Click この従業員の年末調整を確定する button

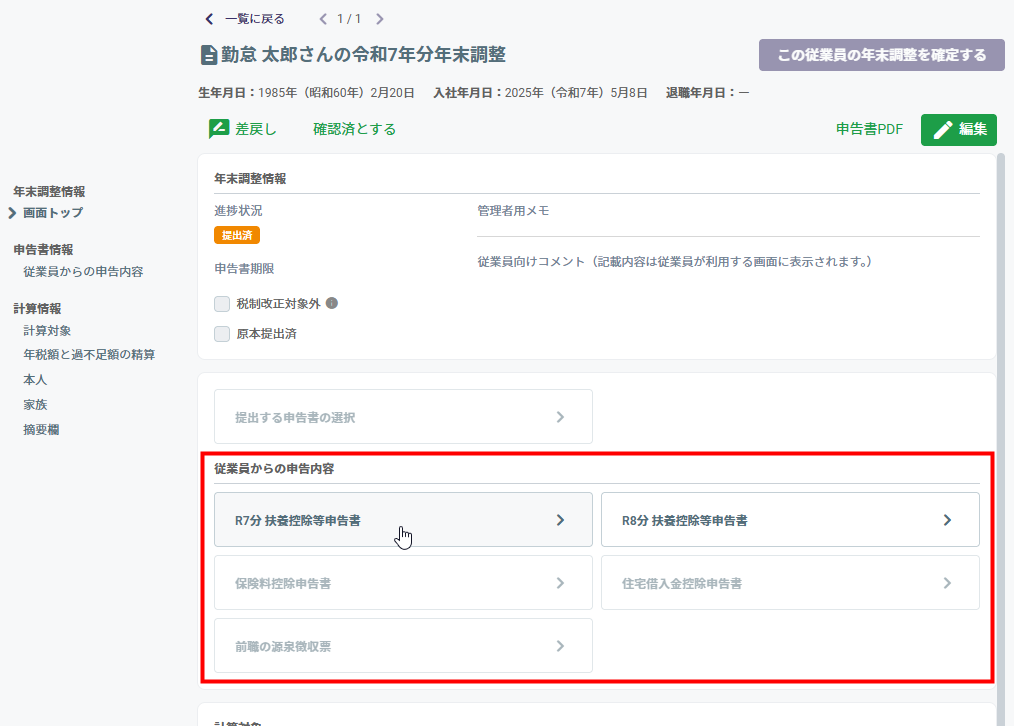click(x=881, y=55)
